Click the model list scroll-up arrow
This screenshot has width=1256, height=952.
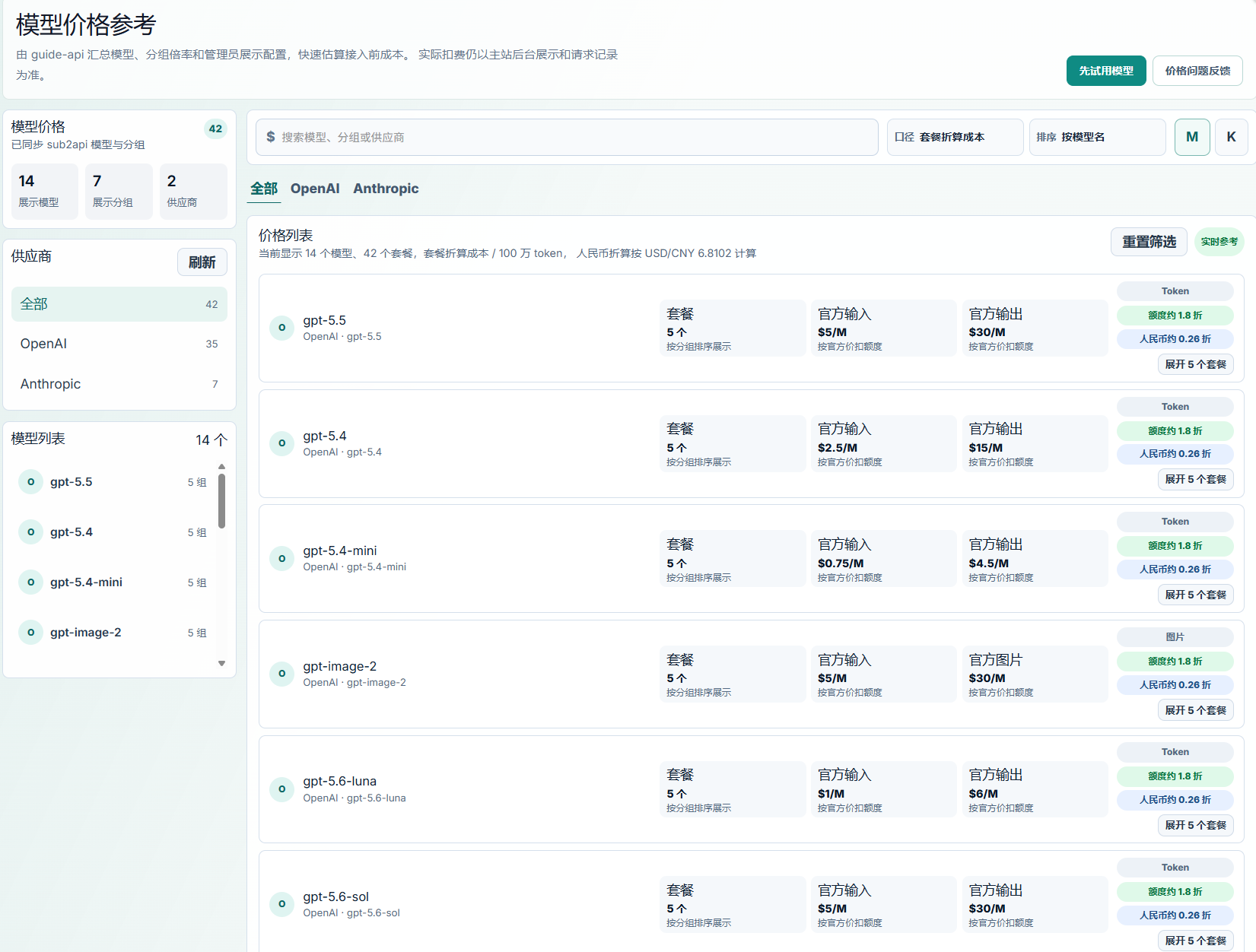(x=221, y=466)
